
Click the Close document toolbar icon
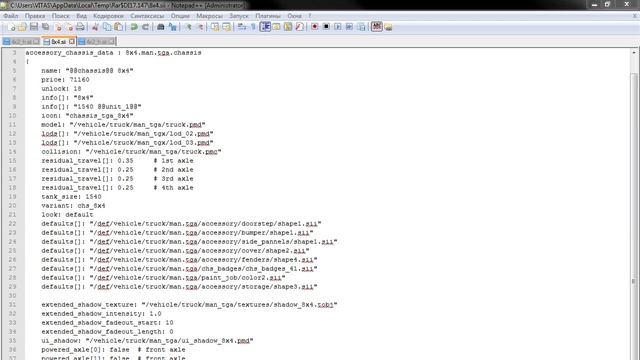58,27
